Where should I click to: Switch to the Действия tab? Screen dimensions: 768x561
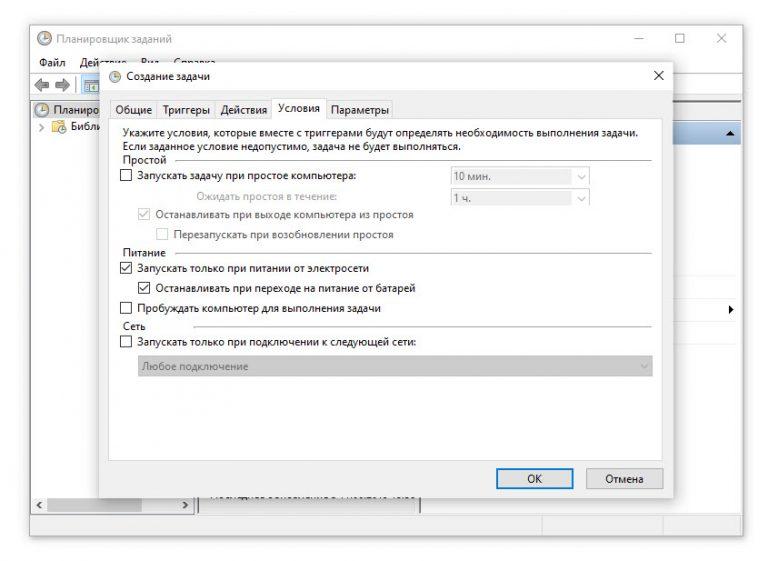(x=243, y=110)
